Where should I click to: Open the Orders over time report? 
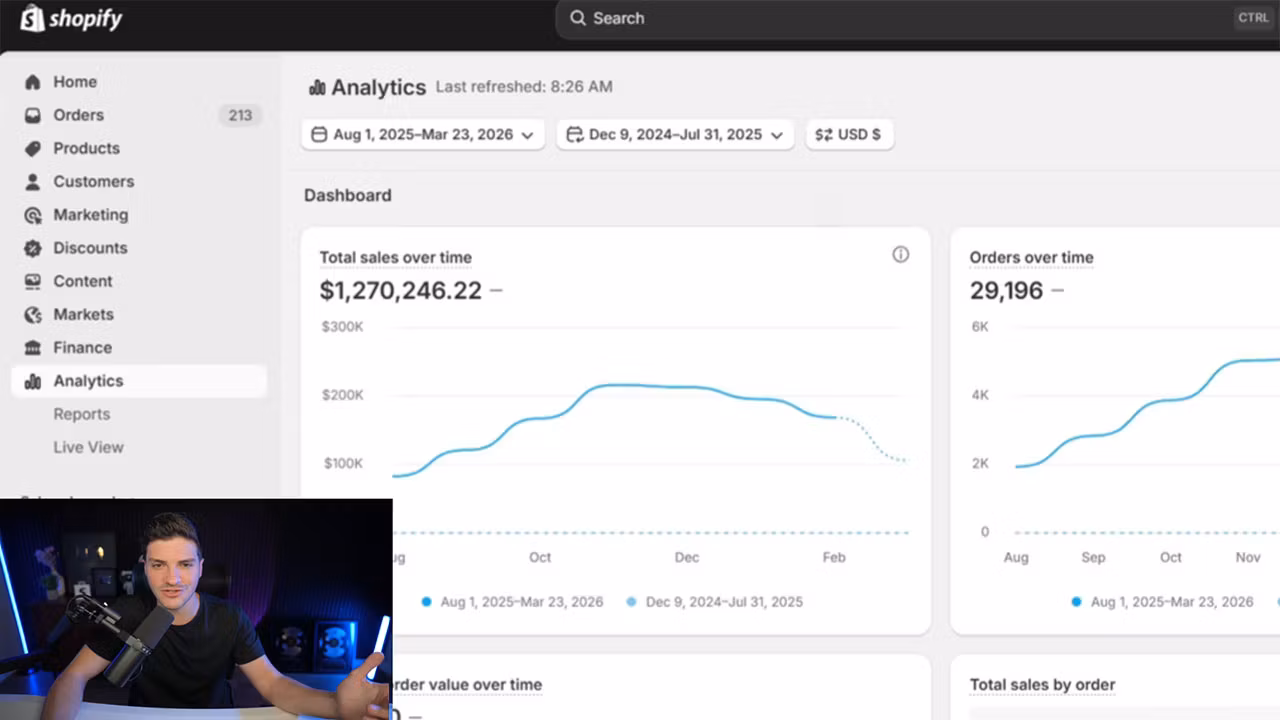(x=1031, y=257)
